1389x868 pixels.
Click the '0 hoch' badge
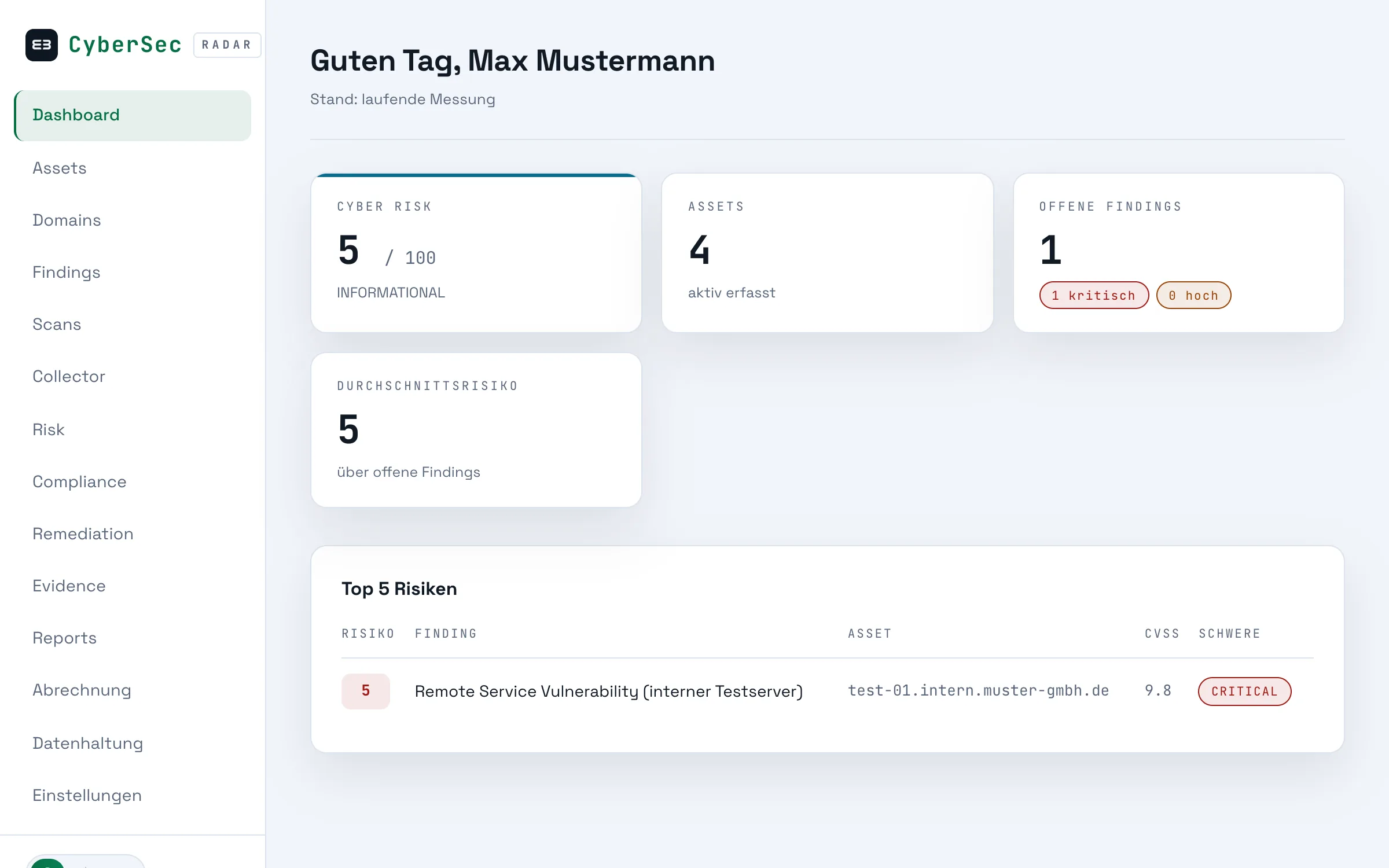[x=1193, y=295]
